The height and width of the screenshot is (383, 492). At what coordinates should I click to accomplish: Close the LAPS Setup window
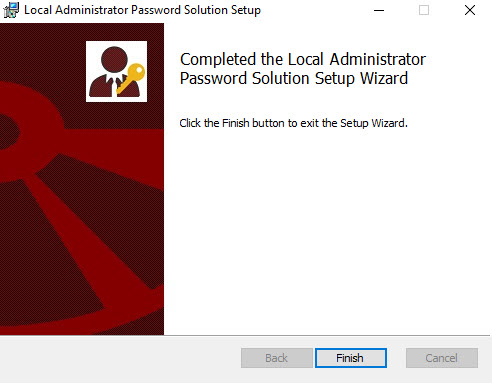click(x=470, y=10)
